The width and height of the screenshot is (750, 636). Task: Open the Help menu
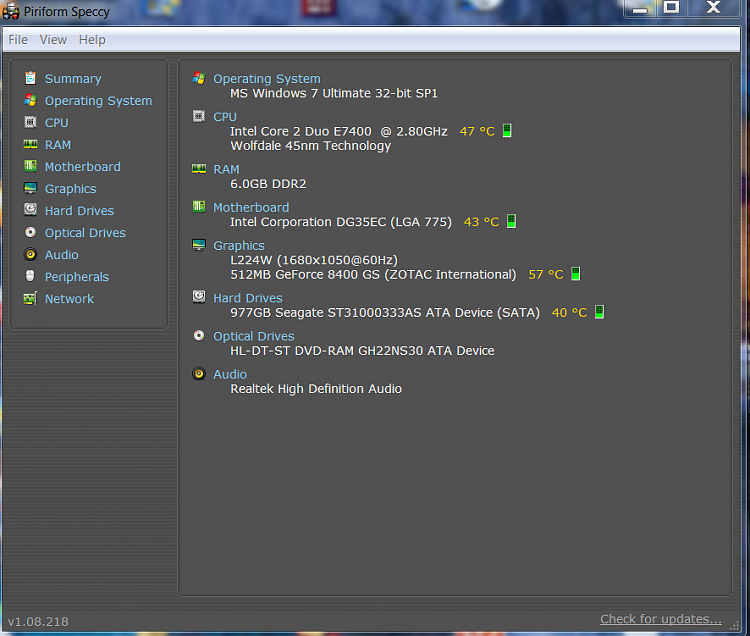point(92,40)
